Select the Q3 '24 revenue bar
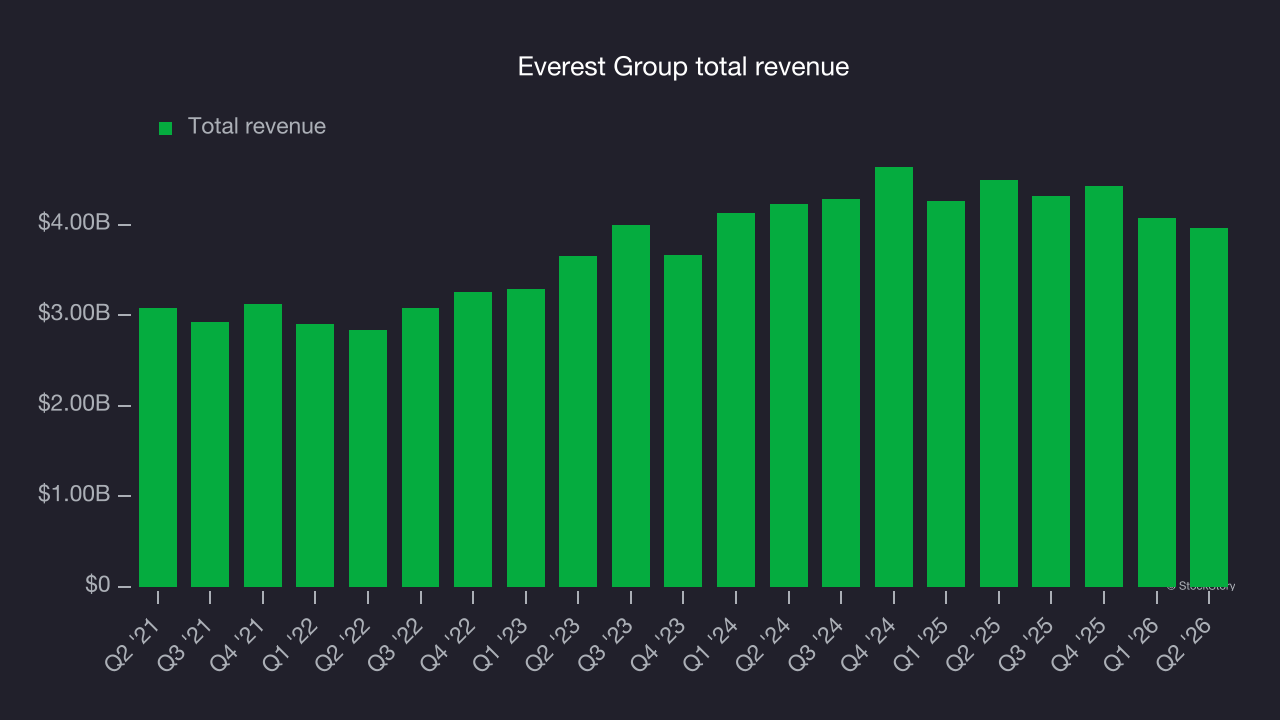1280x720 pixels. [x=841, y=393]
